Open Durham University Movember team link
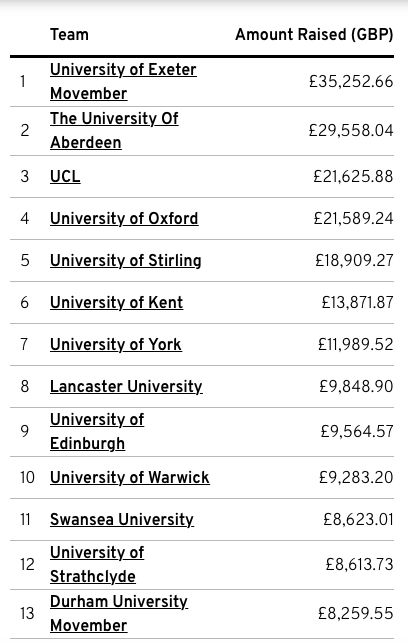 [119, 613]
